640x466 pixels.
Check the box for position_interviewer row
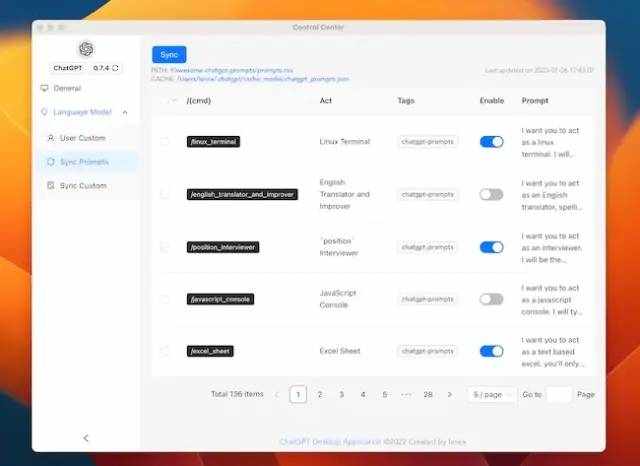[164, 247]
